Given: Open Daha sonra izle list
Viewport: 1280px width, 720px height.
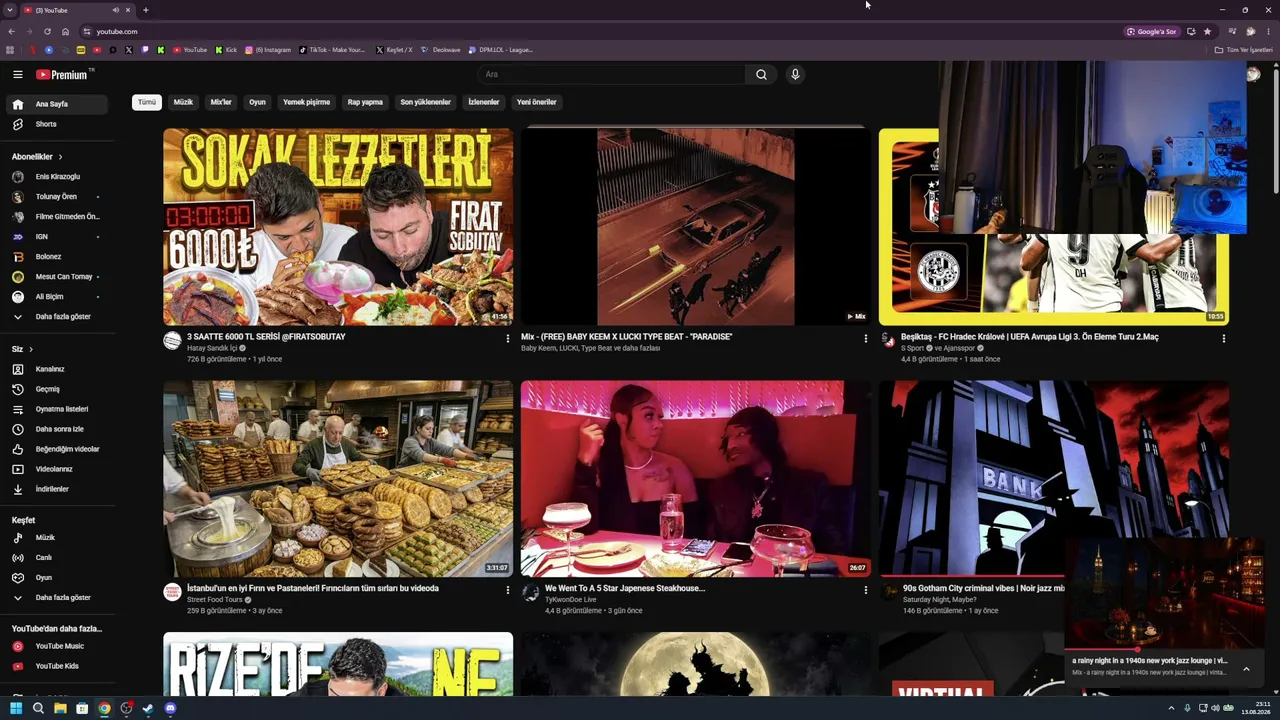Looking at the screenshot, I should pyautogui.click(x=56, y=429).
